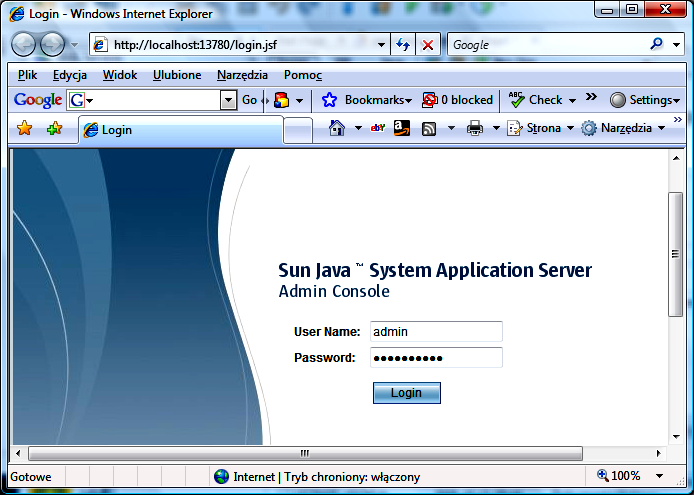Click the vertical scrollbar thumb
694x495 pixels.
pos(675,254)
